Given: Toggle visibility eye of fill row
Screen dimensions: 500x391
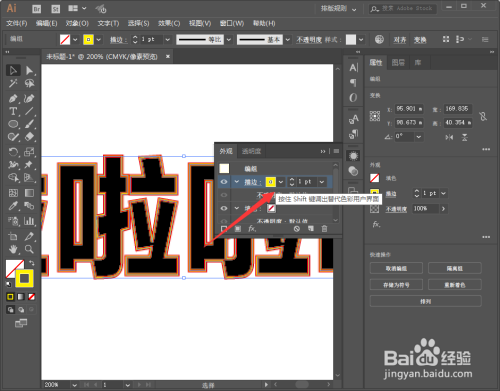Looking at the screenshot, I should pos(224,208).
